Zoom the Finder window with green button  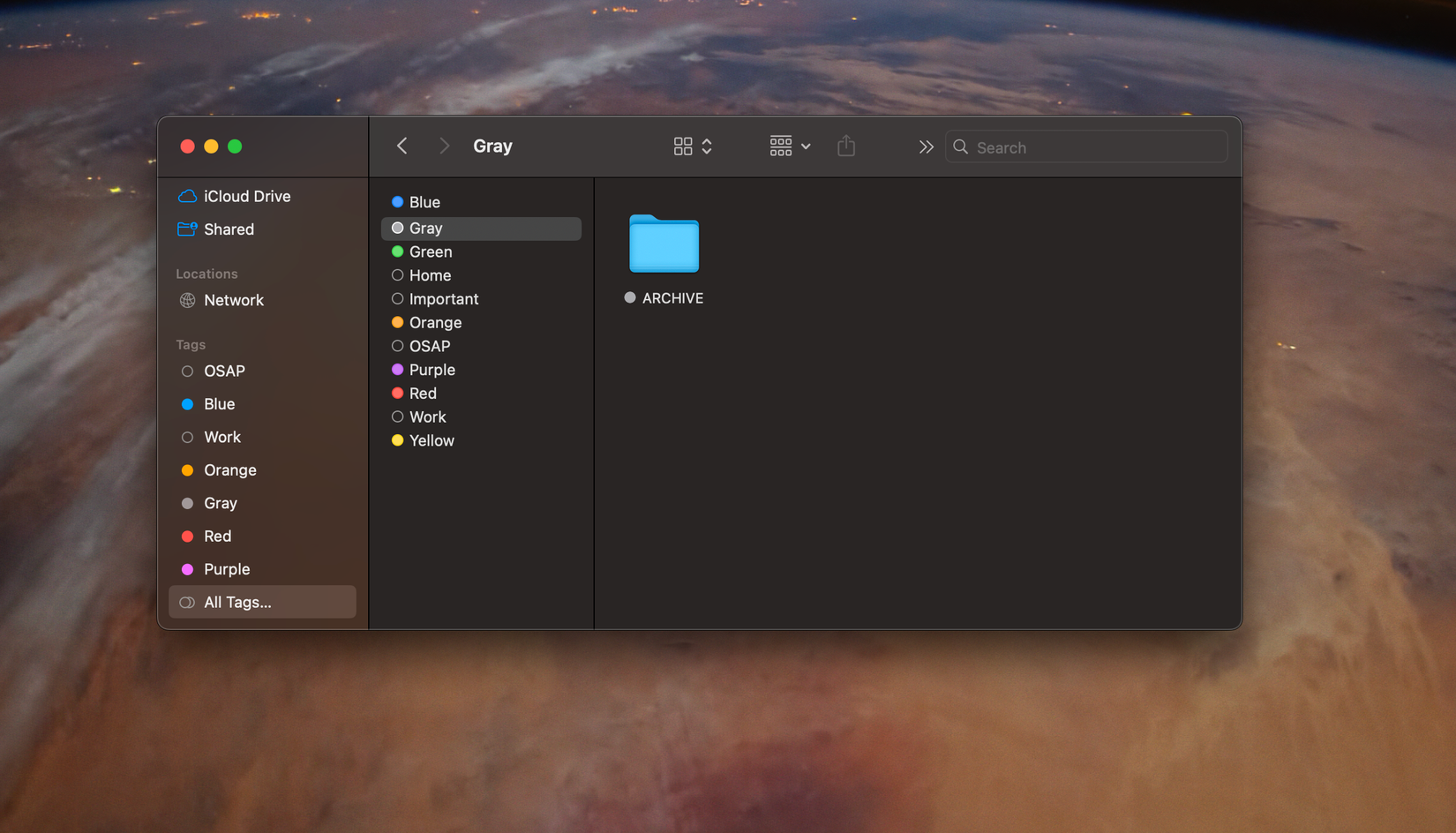coord(235,146)
